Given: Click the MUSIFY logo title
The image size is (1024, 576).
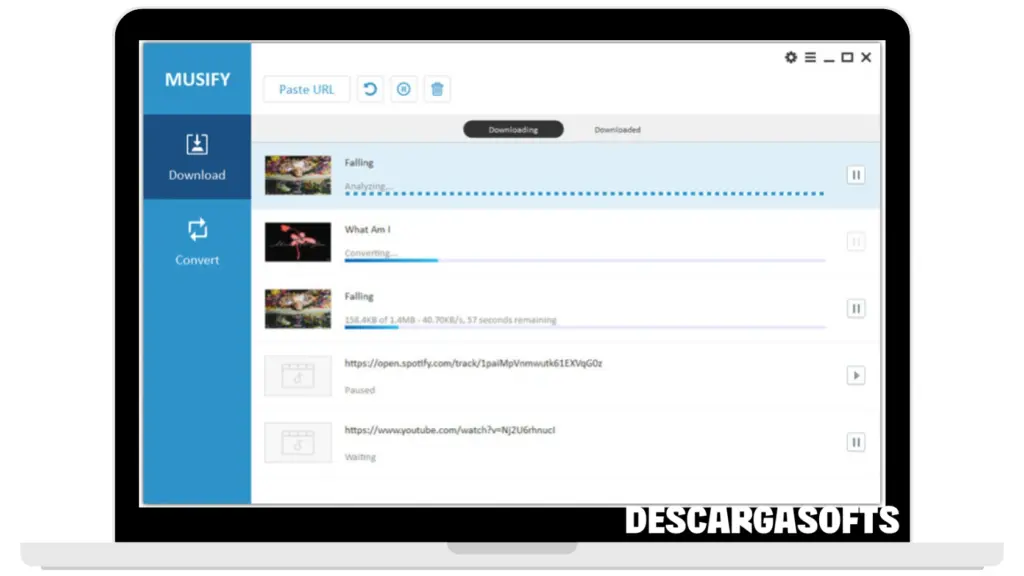Looking at the screenshot, I should [x=197, y=80].
